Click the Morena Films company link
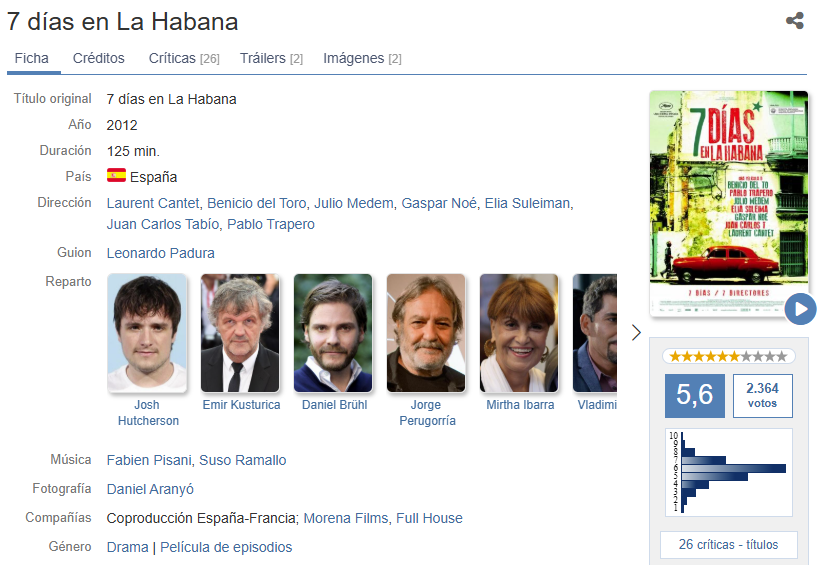Viewport: 821px width, 565px height. click(346, 518)
